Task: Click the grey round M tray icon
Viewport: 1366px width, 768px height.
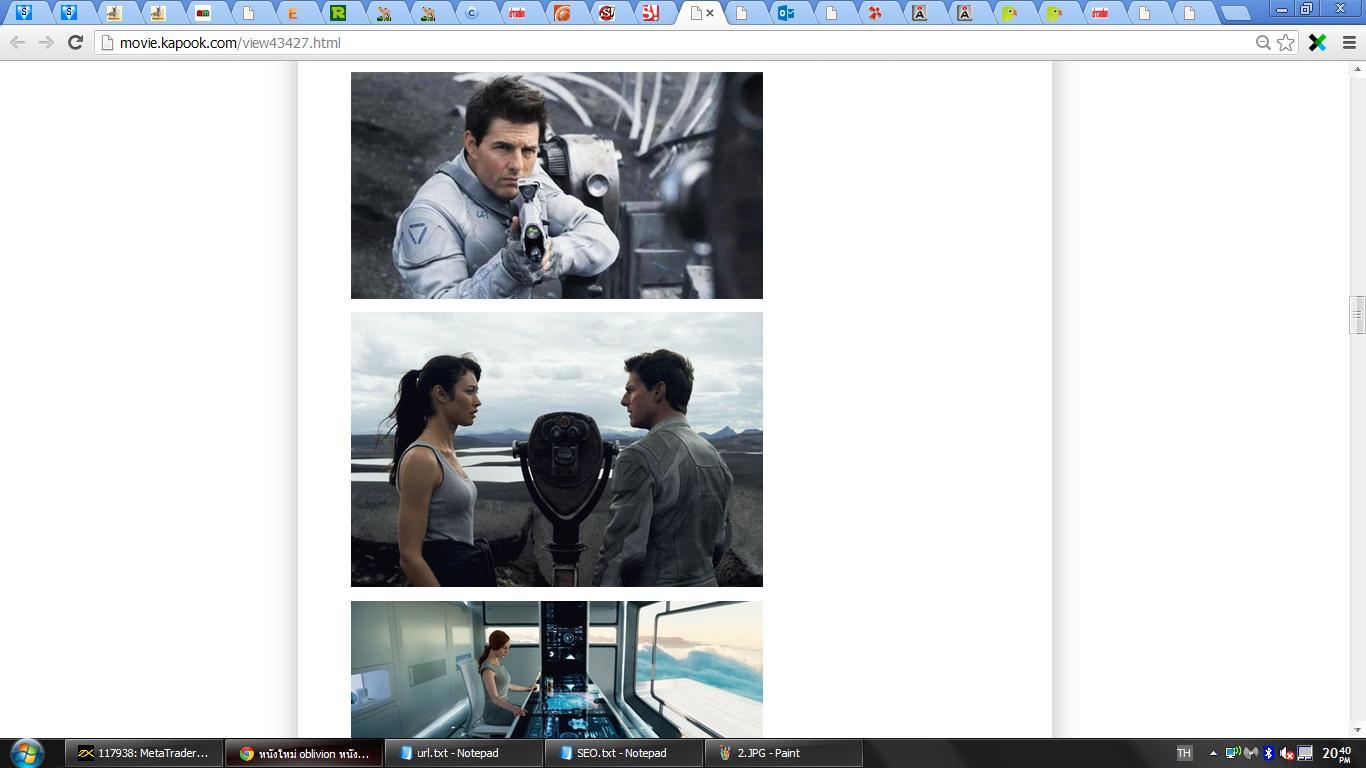Action: 1250,753
